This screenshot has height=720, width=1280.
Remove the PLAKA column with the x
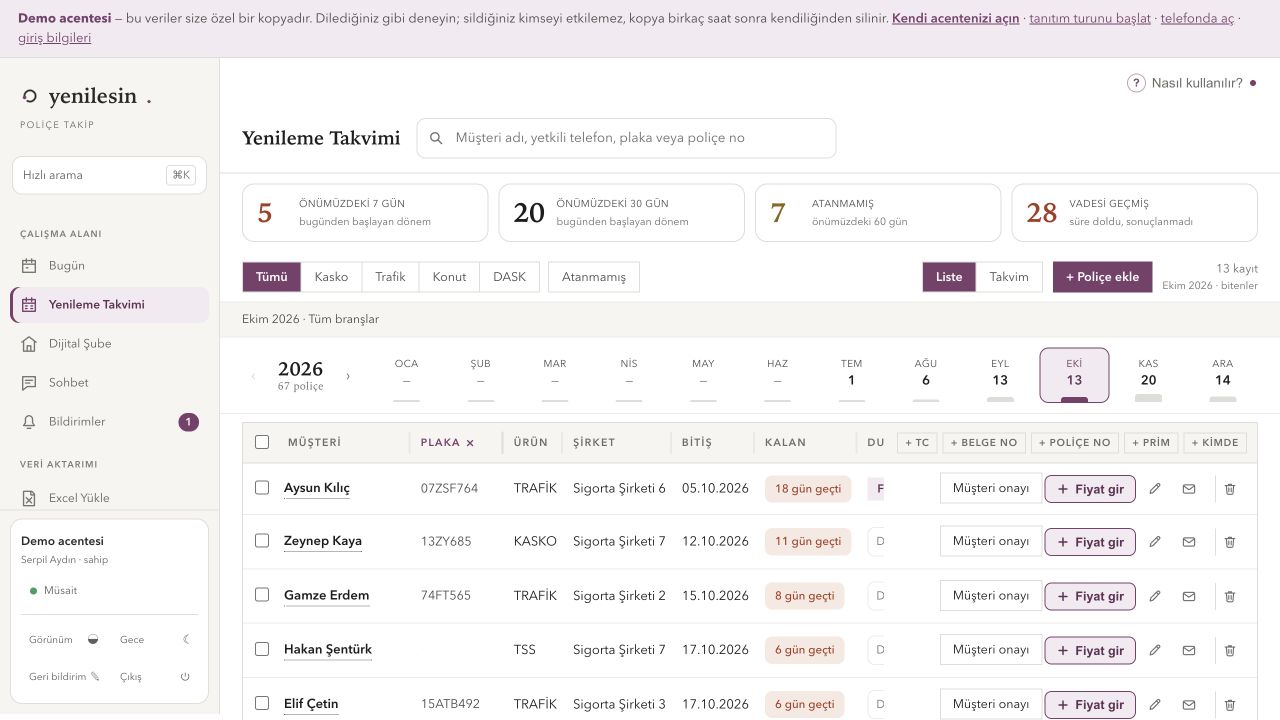tap(470, 443)
